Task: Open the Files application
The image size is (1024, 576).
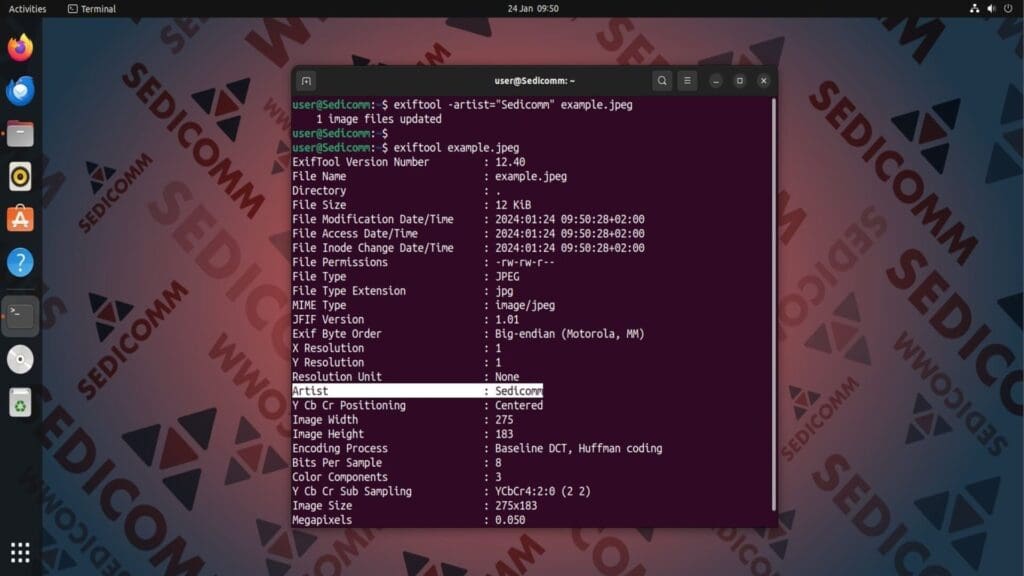Action: click(x=20, y=132)
